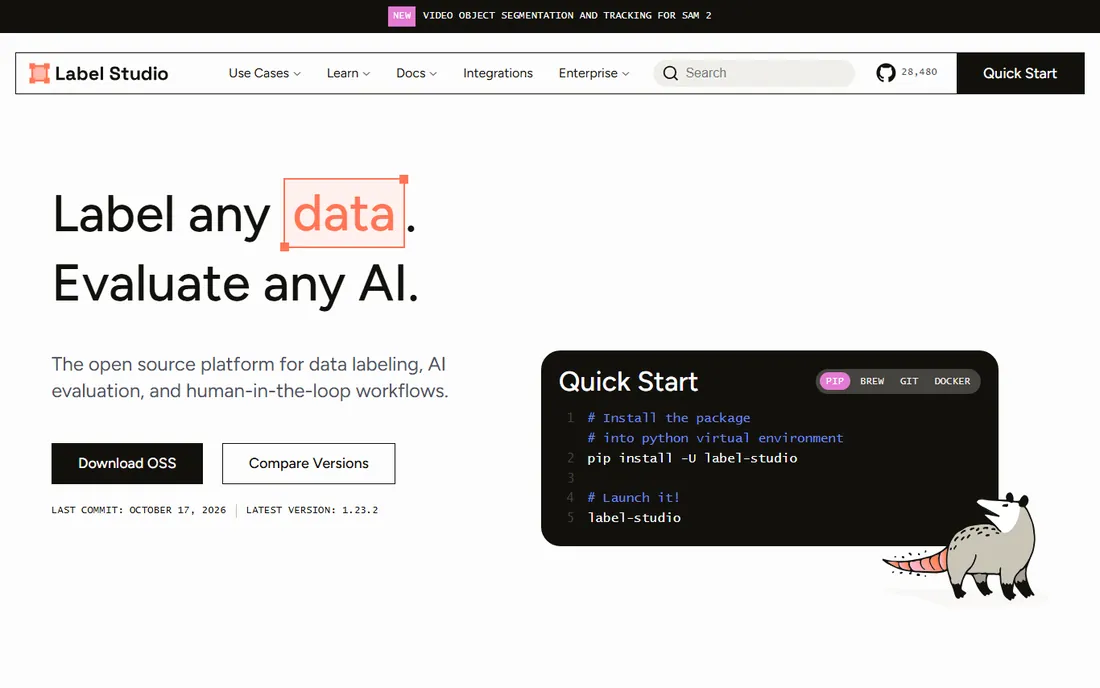The image size is (1100, 688).
Task: Expand the Learn menu
Action: click(x=348, y=73)
